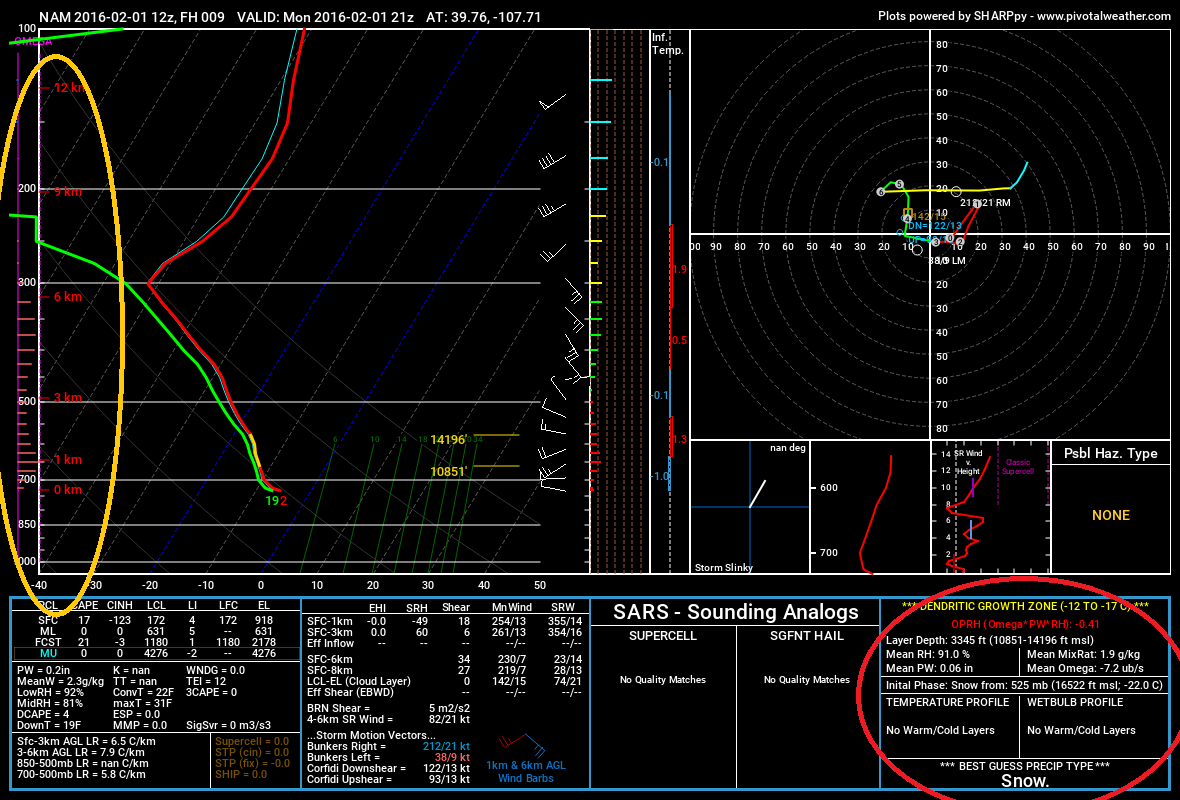Viewport: 1180px width, 800px height.
Task: Click the www.pivotalweather.com credit link
Action: [x=1103, y=16]
